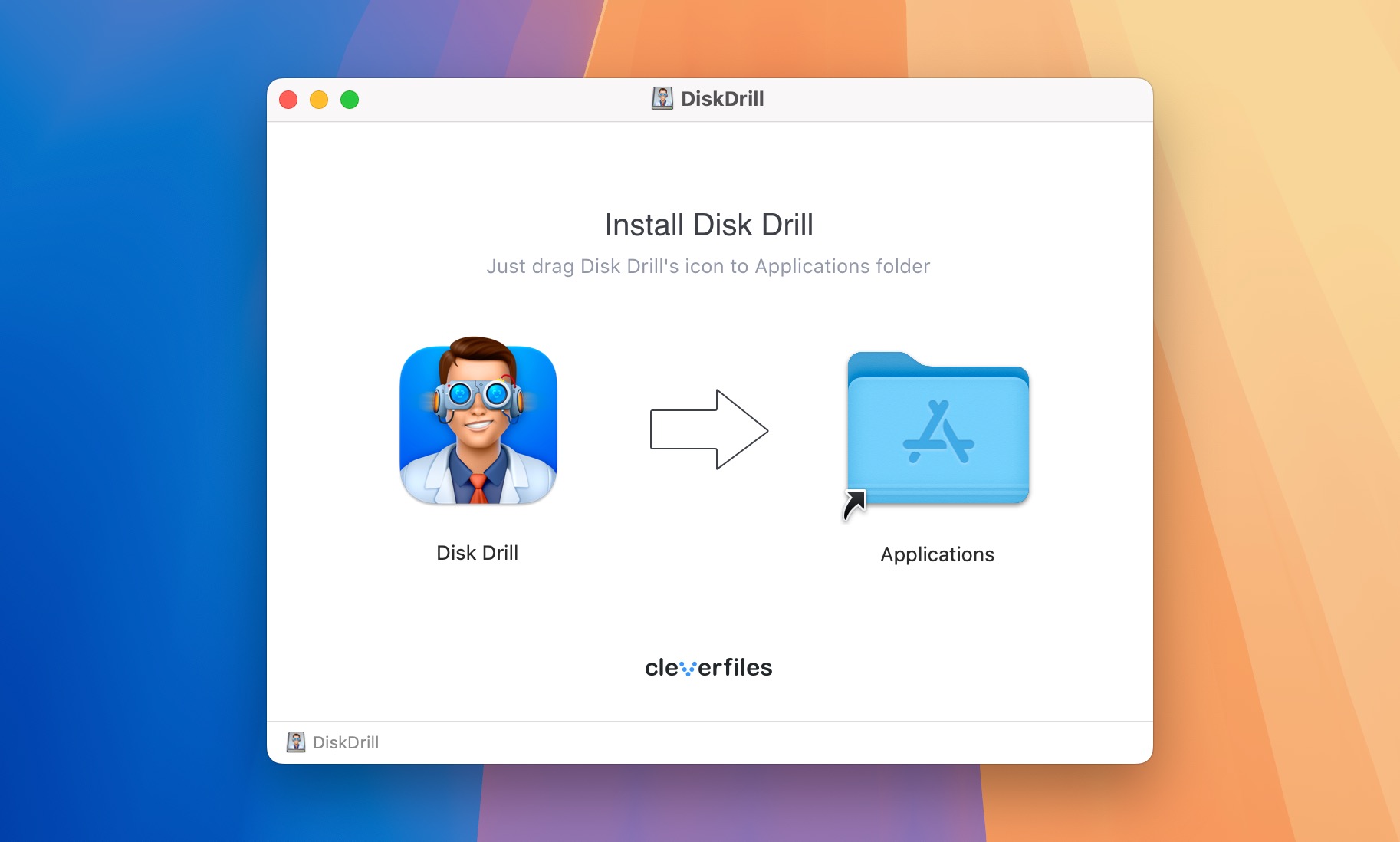The width and height of the screenshot is (1400, 842).
Task: Click the DiskDrill window title text
Action: (x=722, y=99)
